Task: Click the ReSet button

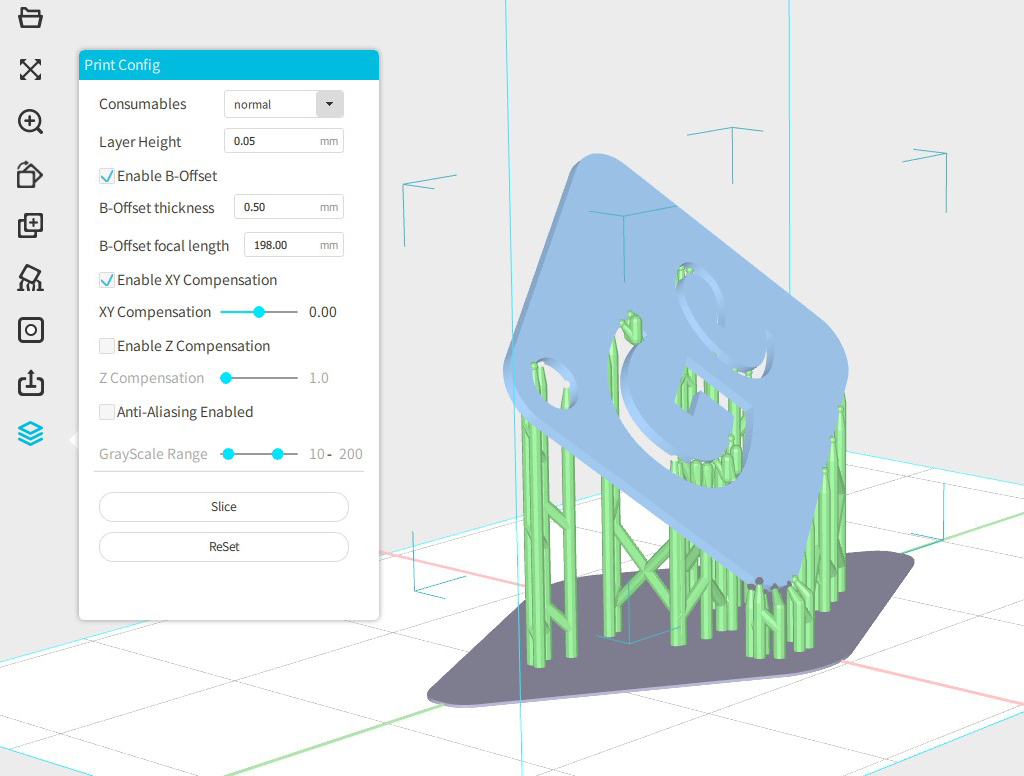Action: coord(224,547)
